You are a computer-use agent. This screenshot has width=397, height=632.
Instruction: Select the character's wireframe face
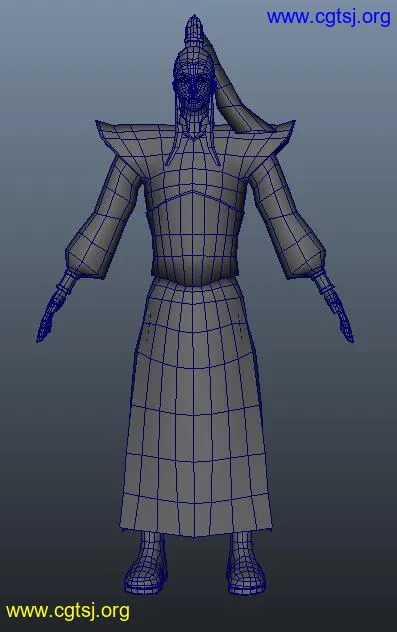194,92
